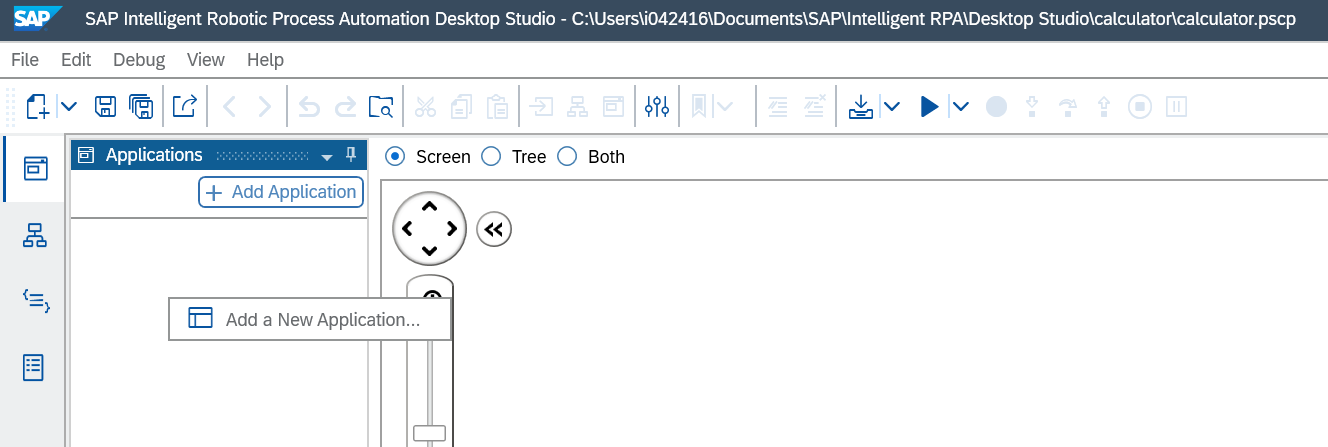Click the double-chevron collapse button
This screenshot has height=447, width=1328.
coord(494,230)
